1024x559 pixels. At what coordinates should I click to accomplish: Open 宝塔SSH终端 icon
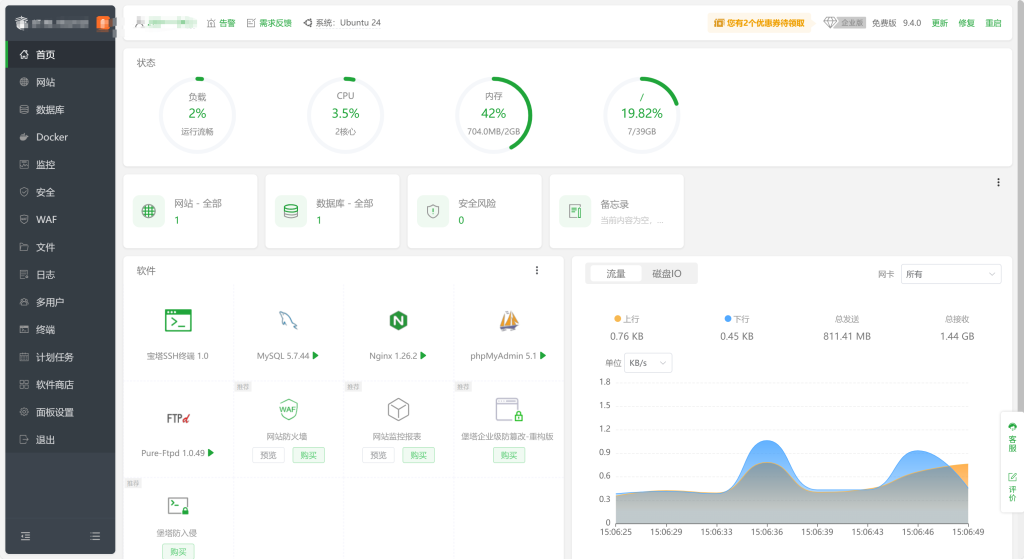tap(178, 321)
